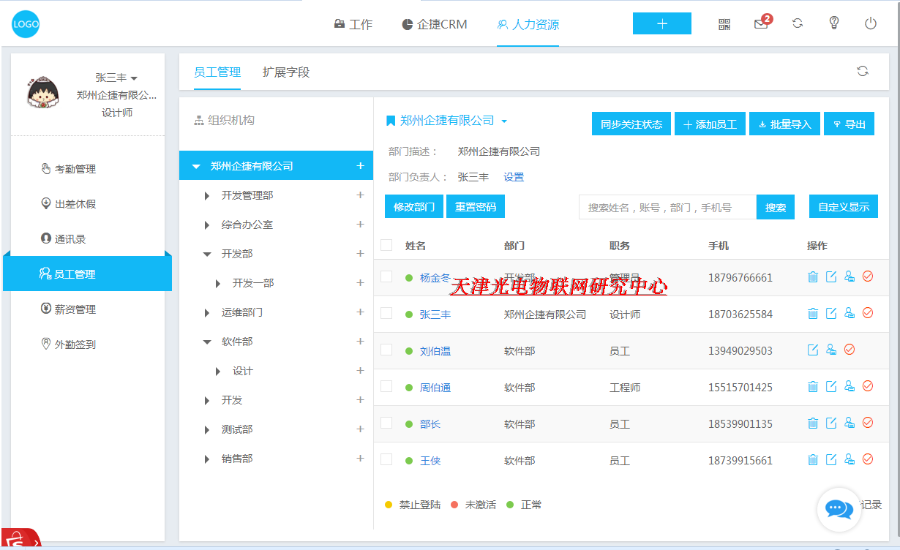Viewport: 900px width, 550px height.
Task: Collapse the 开发部 tree node
Action: (x=207, y=254)
